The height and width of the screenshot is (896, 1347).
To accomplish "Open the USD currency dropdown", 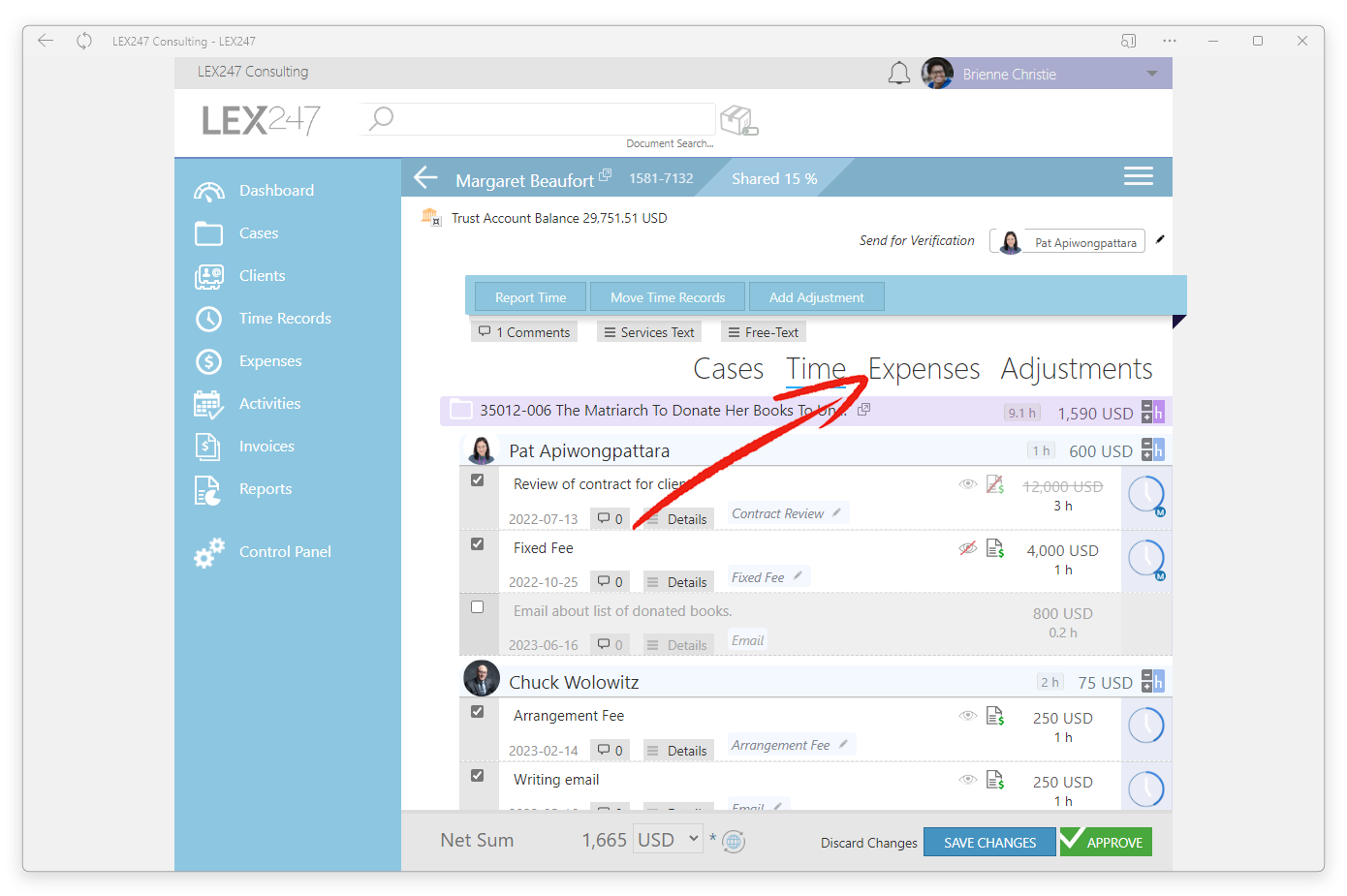I will pyautogui.click(x=668, y=840).
